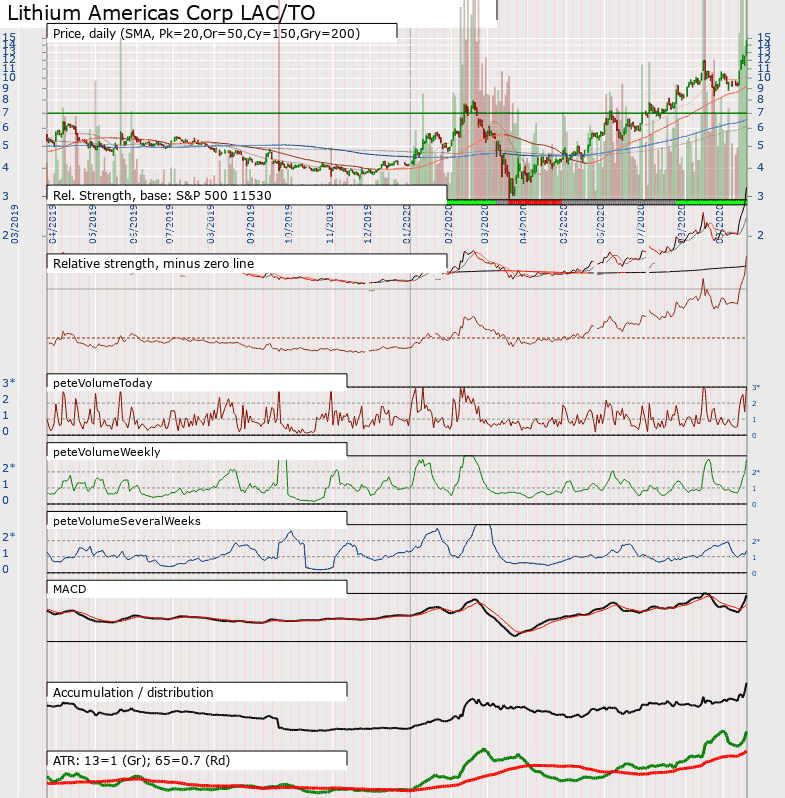Click the chart title "Lithium Americas Corp LAC/TO"
The image size is (785, 798).
pyautogui.click(x=161, y=13)
